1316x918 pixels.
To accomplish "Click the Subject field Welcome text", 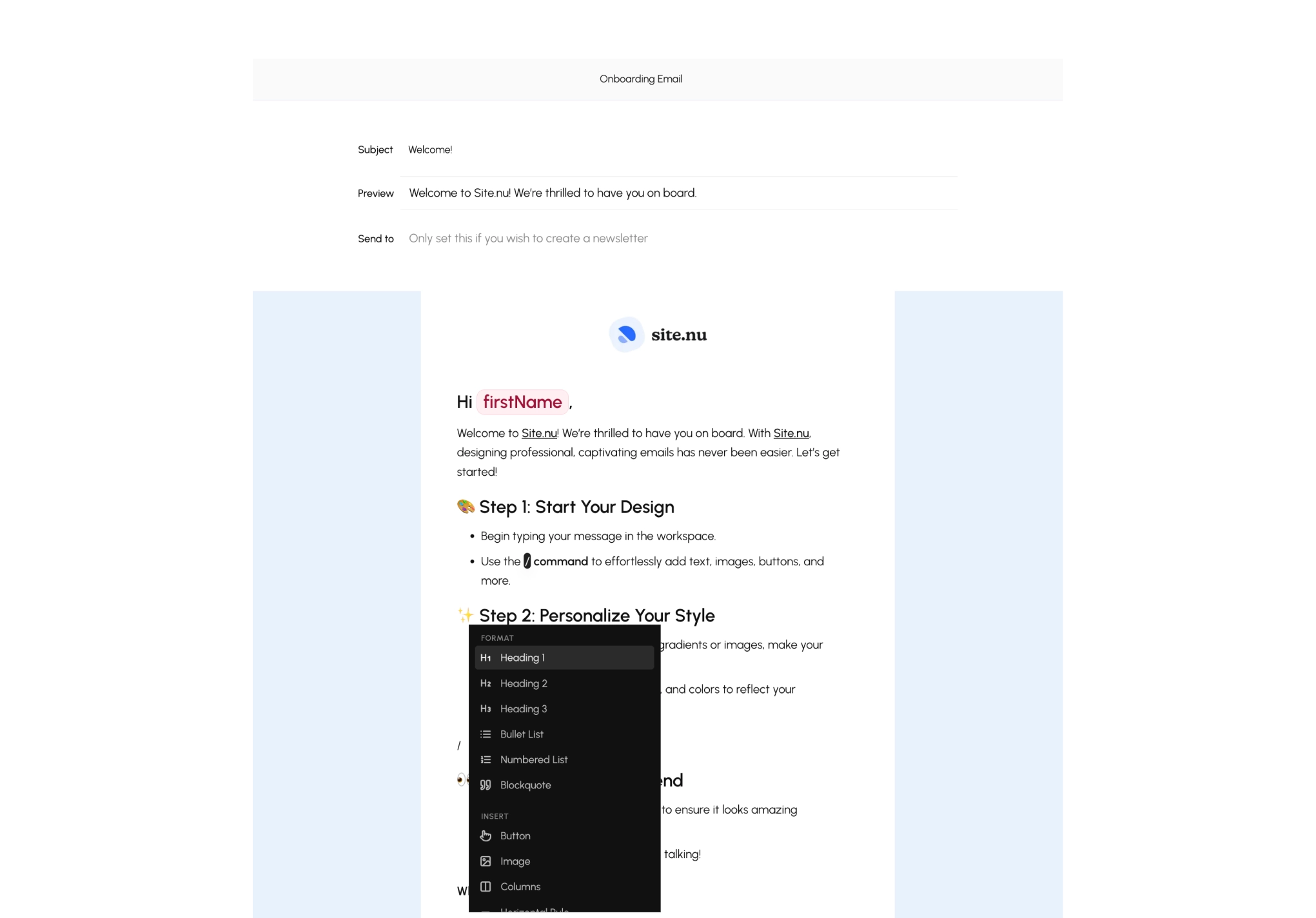I will [x=429, y=149].
